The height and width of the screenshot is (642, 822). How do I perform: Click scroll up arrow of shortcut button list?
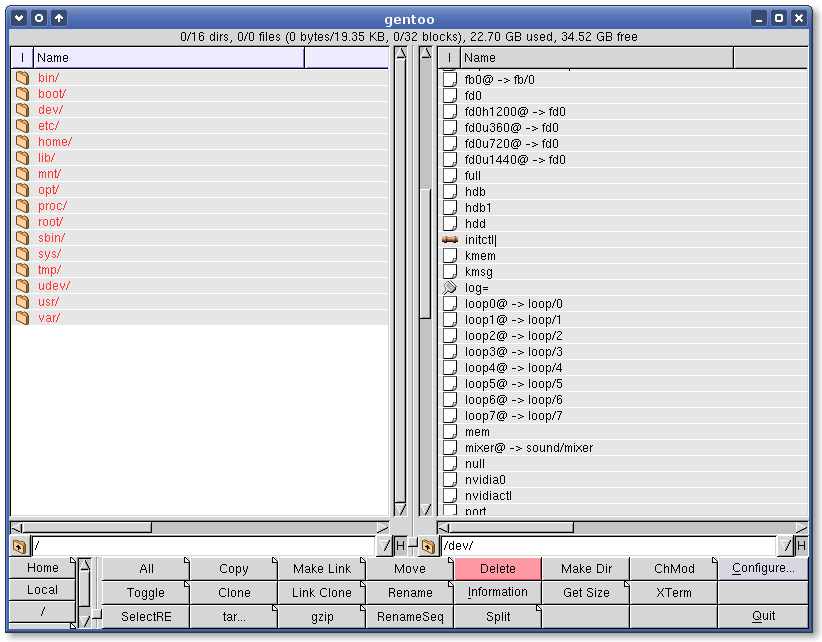pos(85,565)
